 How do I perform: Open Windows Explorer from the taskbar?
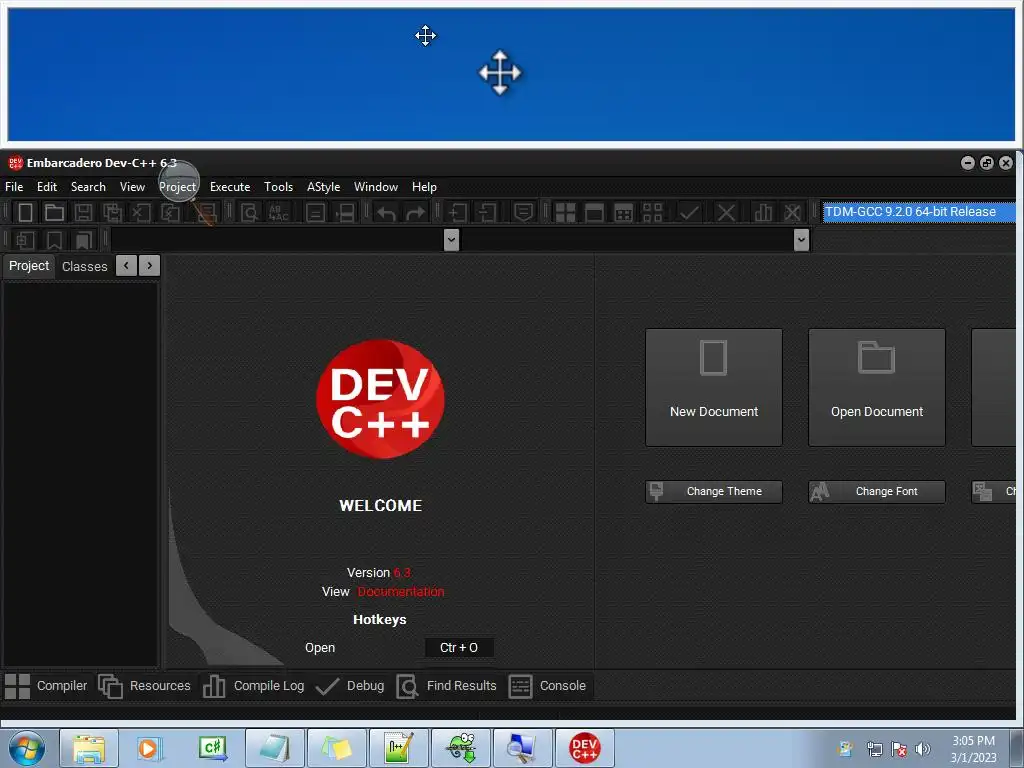point(89,748)
